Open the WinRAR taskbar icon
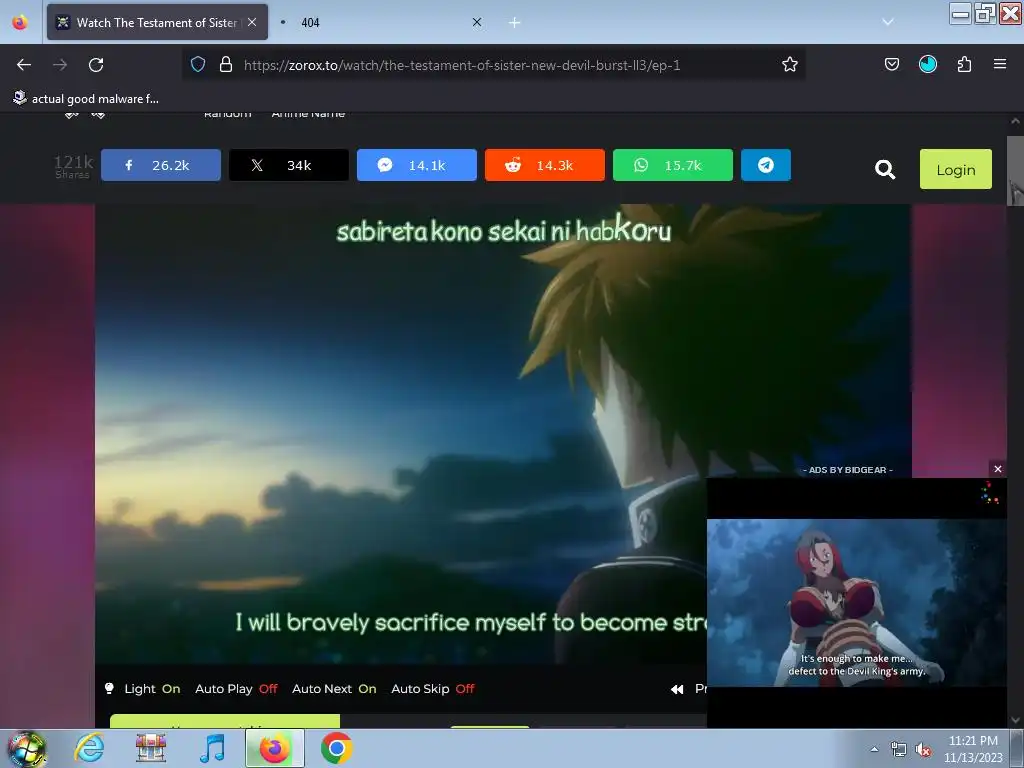Image resolution: width=1024 pixels, height=768 pixels. coord(151,748)
